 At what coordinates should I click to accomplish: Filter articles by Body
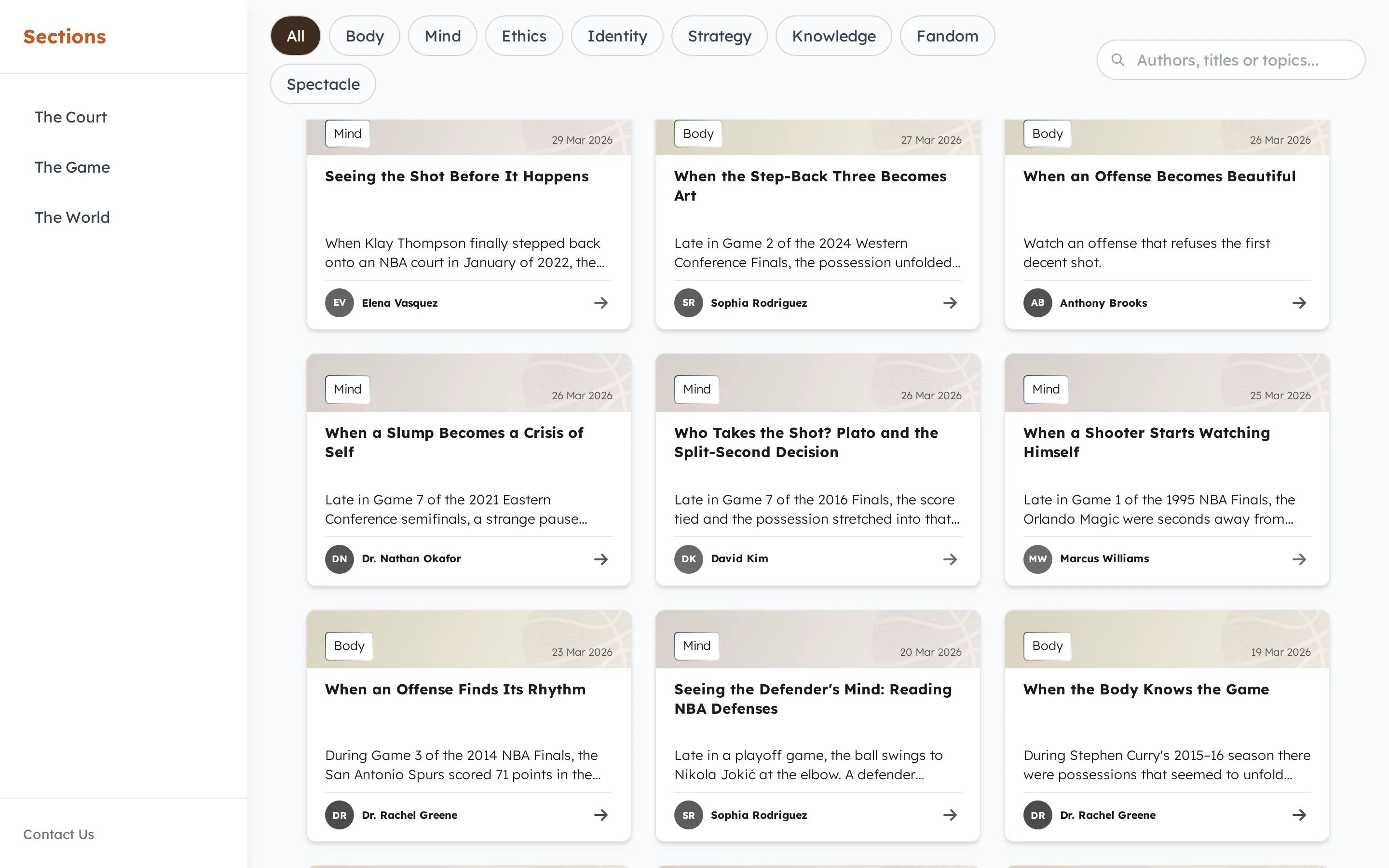365,36
